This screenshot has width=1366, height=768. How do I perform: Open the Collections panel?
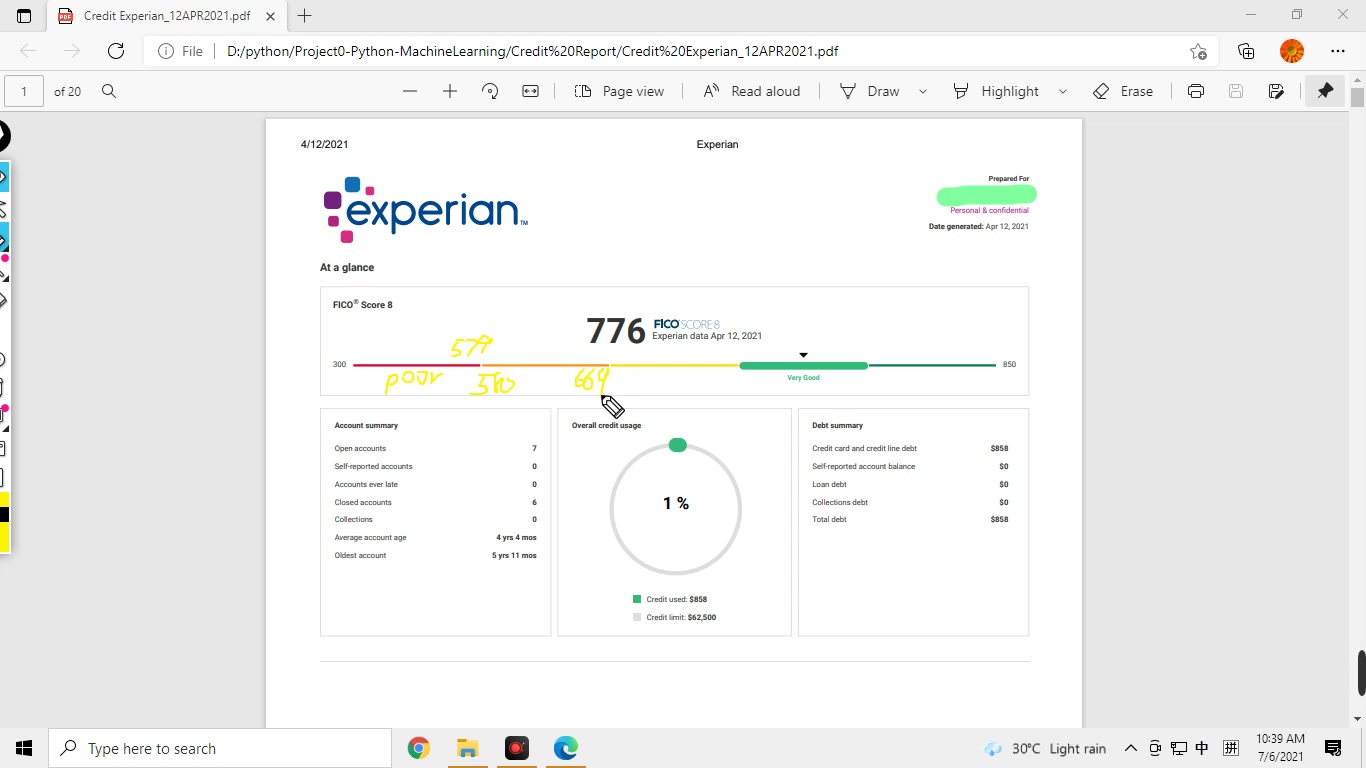[x=1246, y=51]
